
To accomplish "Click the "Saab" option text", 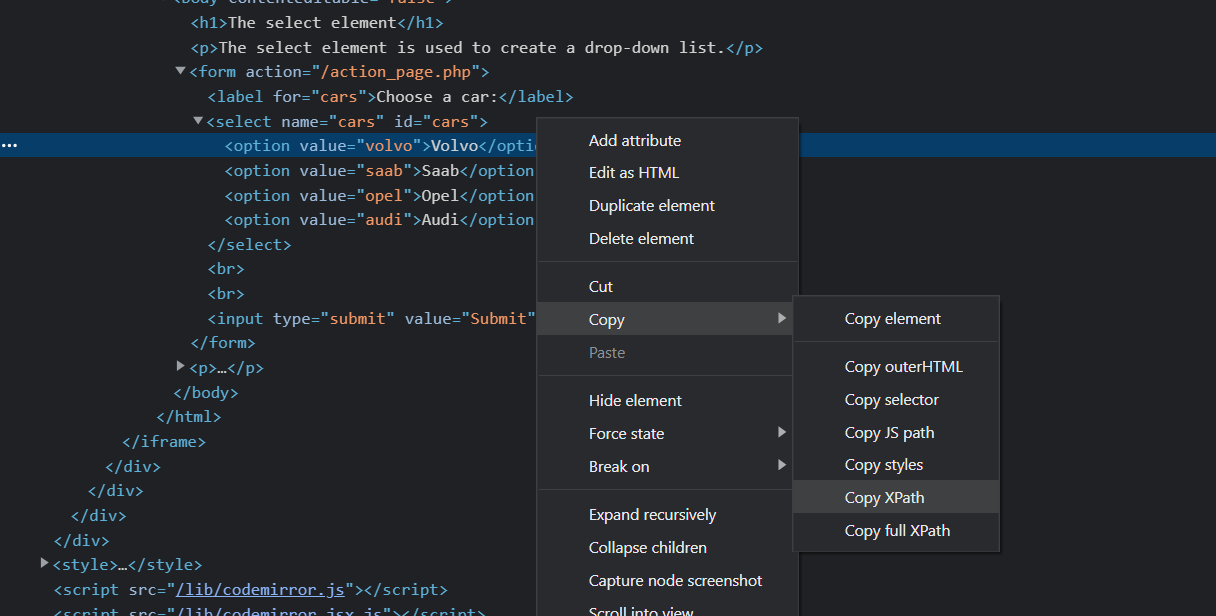I will point(441,171).
